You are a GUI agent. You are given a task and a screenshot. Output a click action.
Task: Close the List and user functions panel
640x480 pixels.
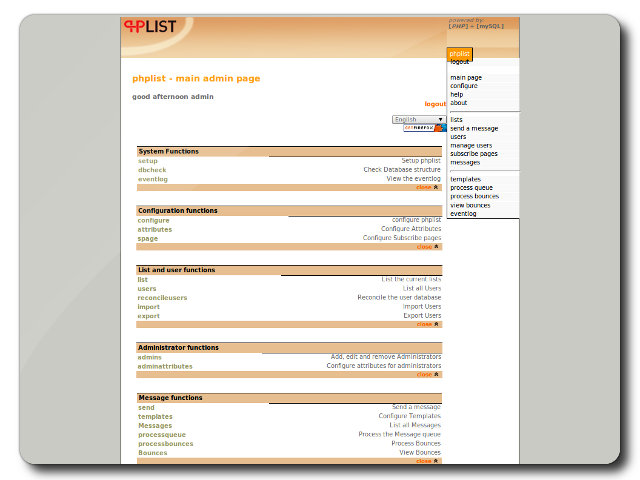click(427, 324)
